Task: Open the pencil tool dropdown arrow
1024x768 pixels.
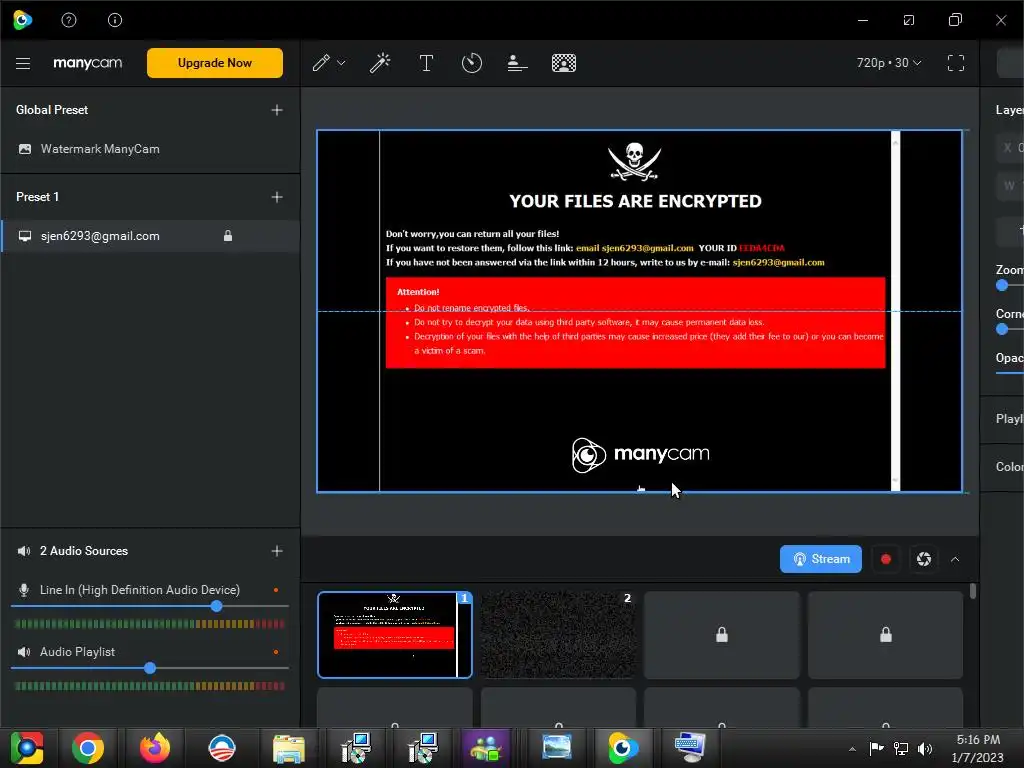Action: click(341, 63)
